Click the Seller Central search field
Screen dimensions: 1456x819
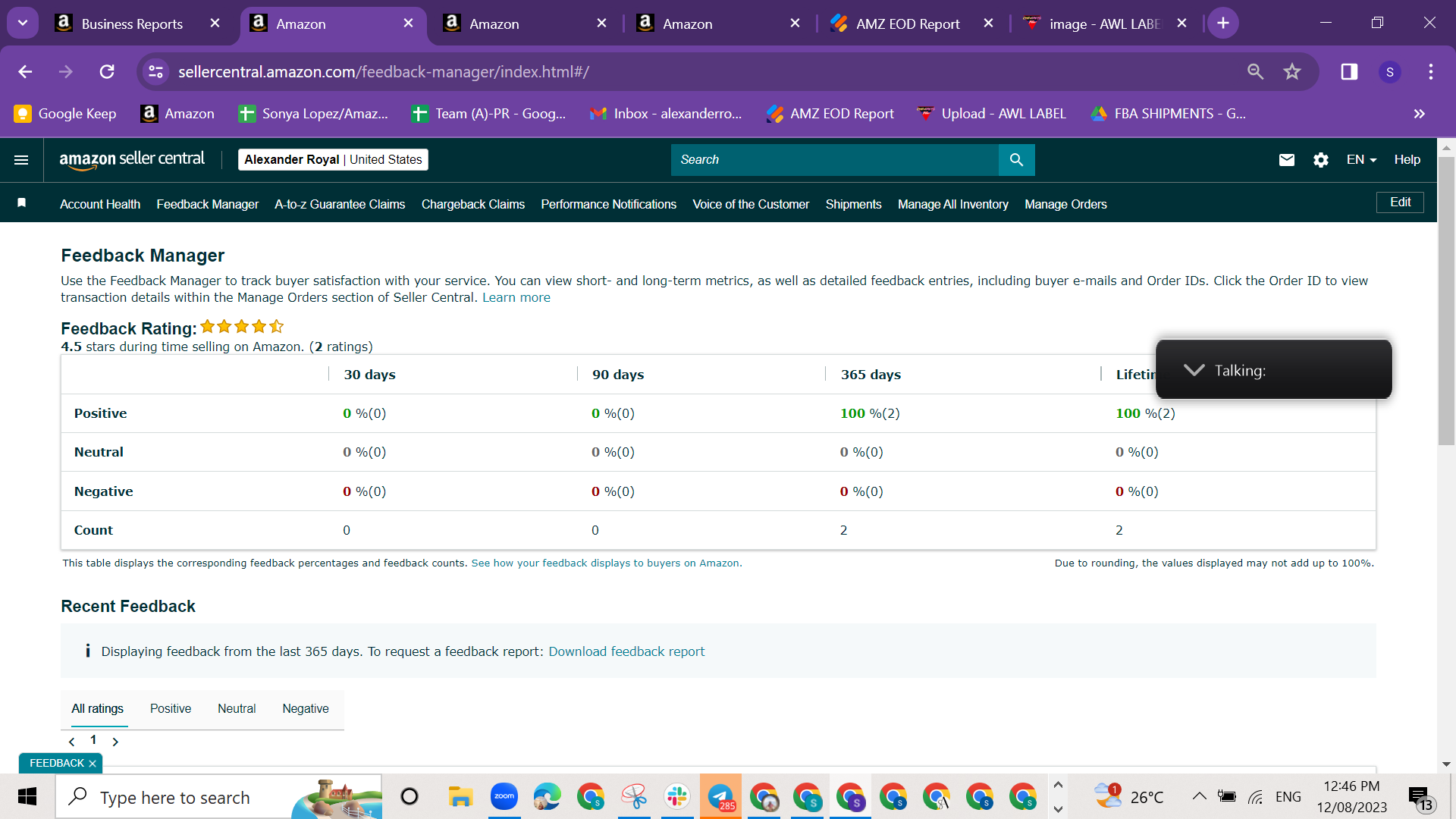click(835, 160)
